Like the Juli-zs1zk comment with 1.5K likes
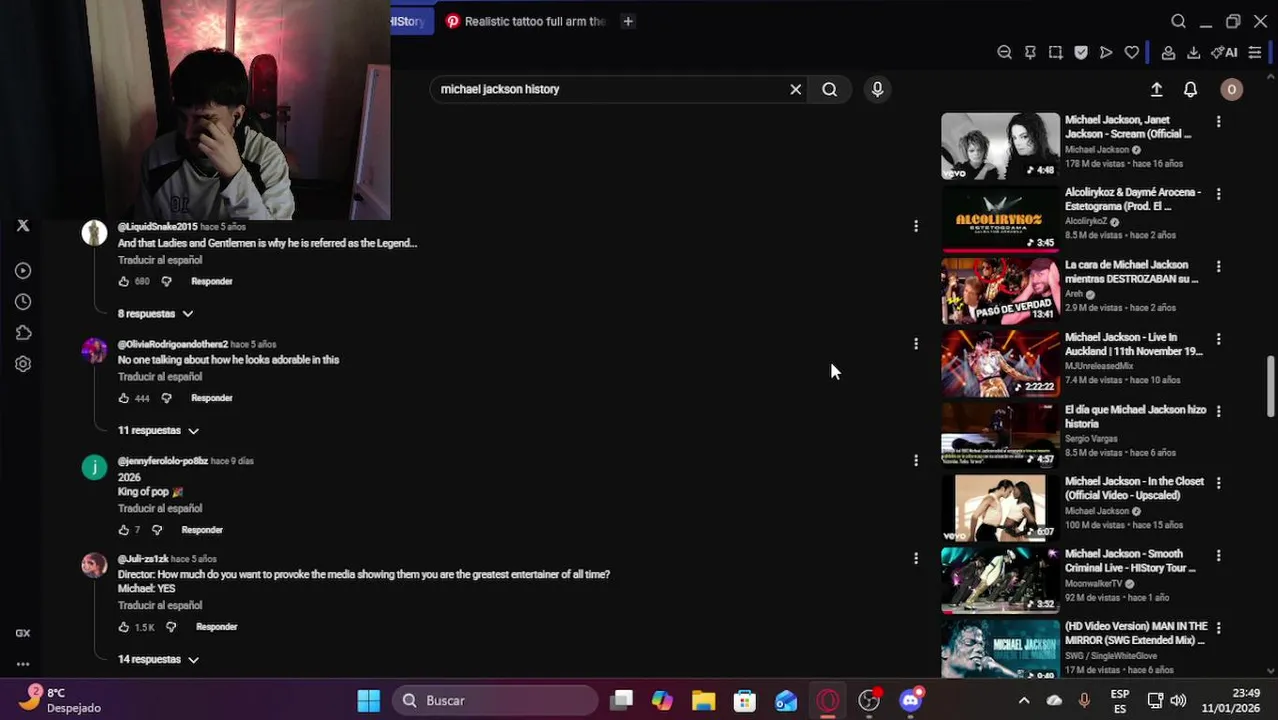The height and width of the screenshot is (720, 1278). pyautogui.click(x=124, y=627)
